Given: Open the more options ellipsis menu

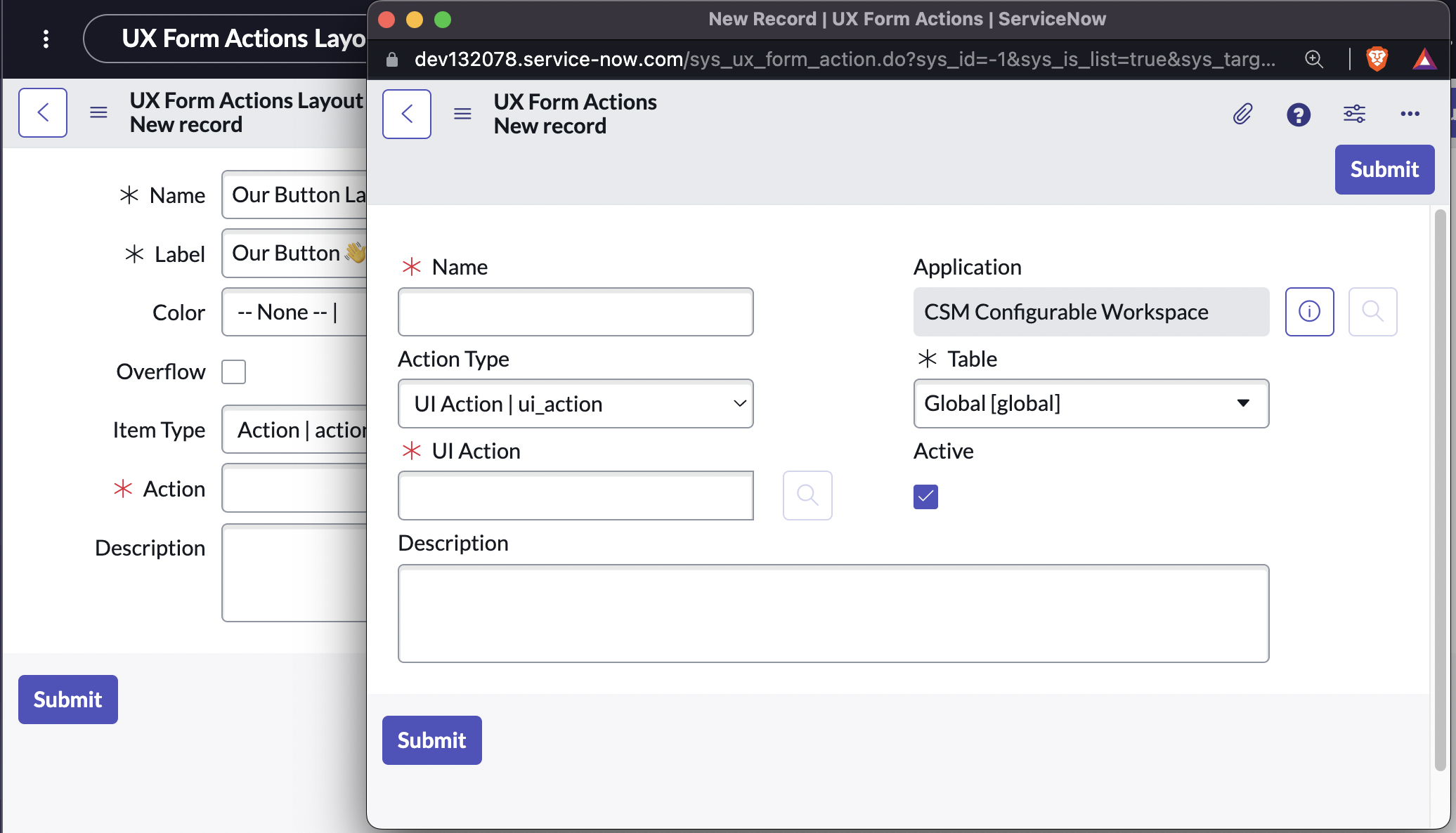Looking at the screenshot, I should (1410, 114).
